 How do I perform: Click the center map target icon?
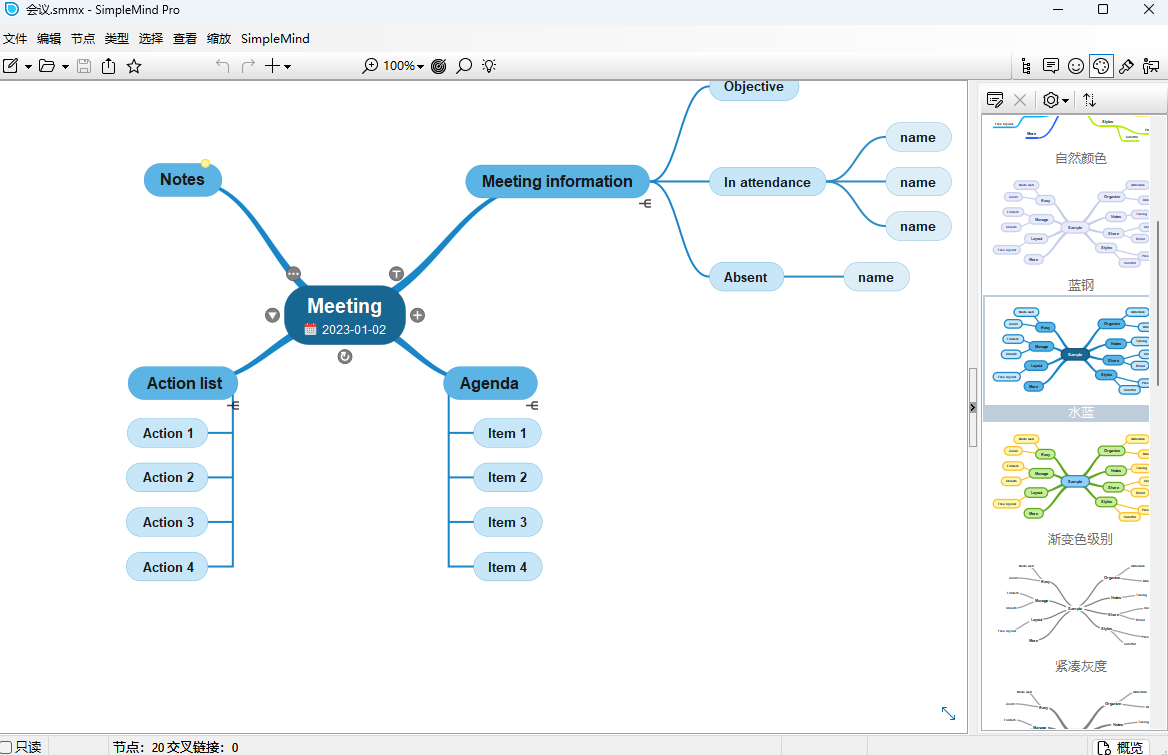pos(440,66)
